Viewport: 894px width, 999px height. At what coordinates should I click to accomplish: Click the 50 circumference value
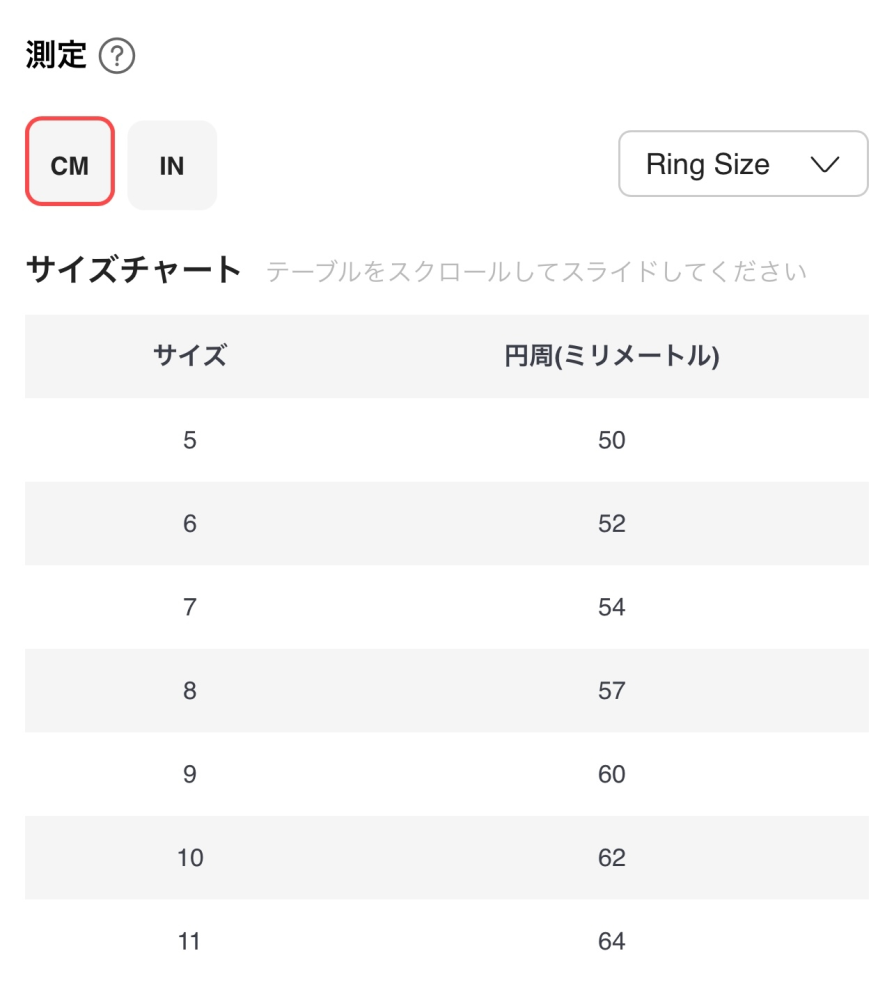(612, 440)
